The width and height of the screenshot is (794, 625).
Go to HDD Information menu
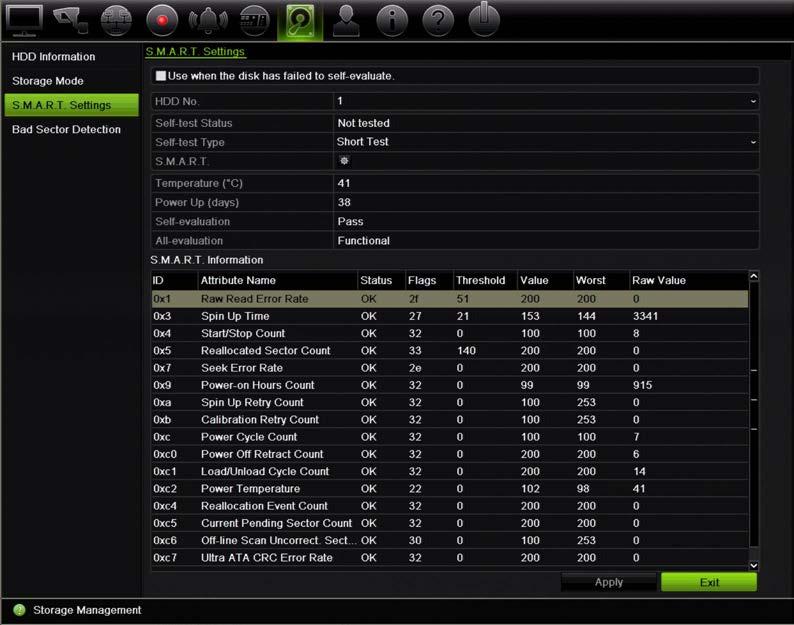pos(54,57)
